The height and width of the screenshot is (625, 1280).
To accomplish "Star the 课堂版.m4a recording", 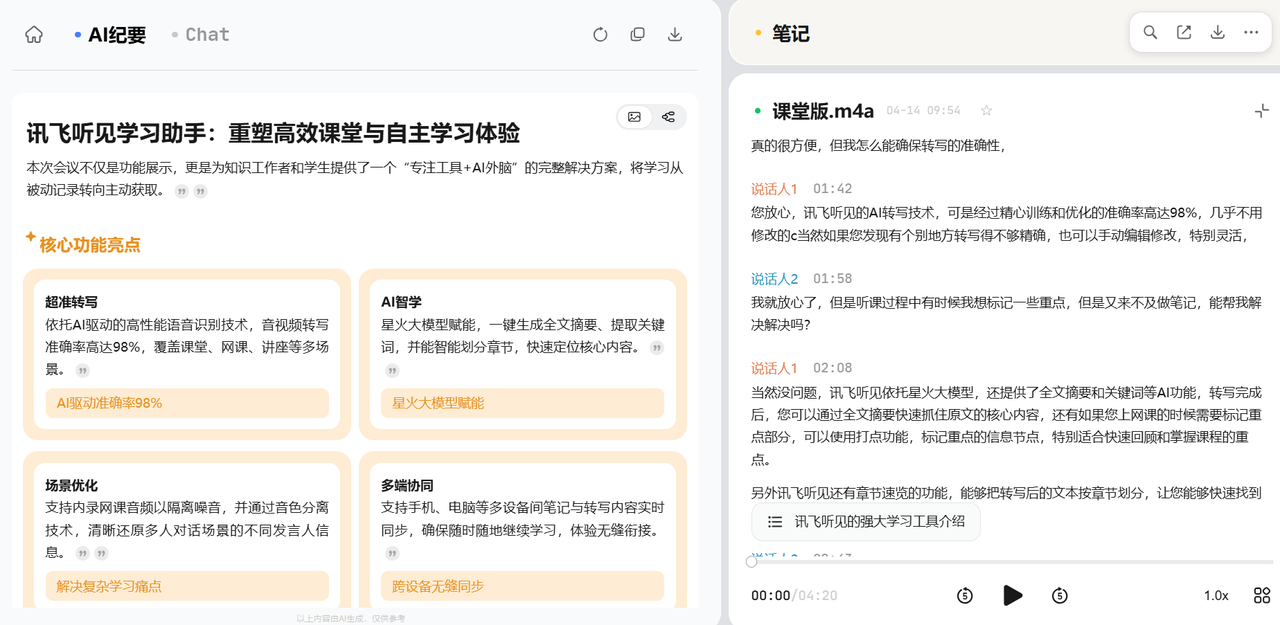I will pyautogui.click(x=986, y=111).
